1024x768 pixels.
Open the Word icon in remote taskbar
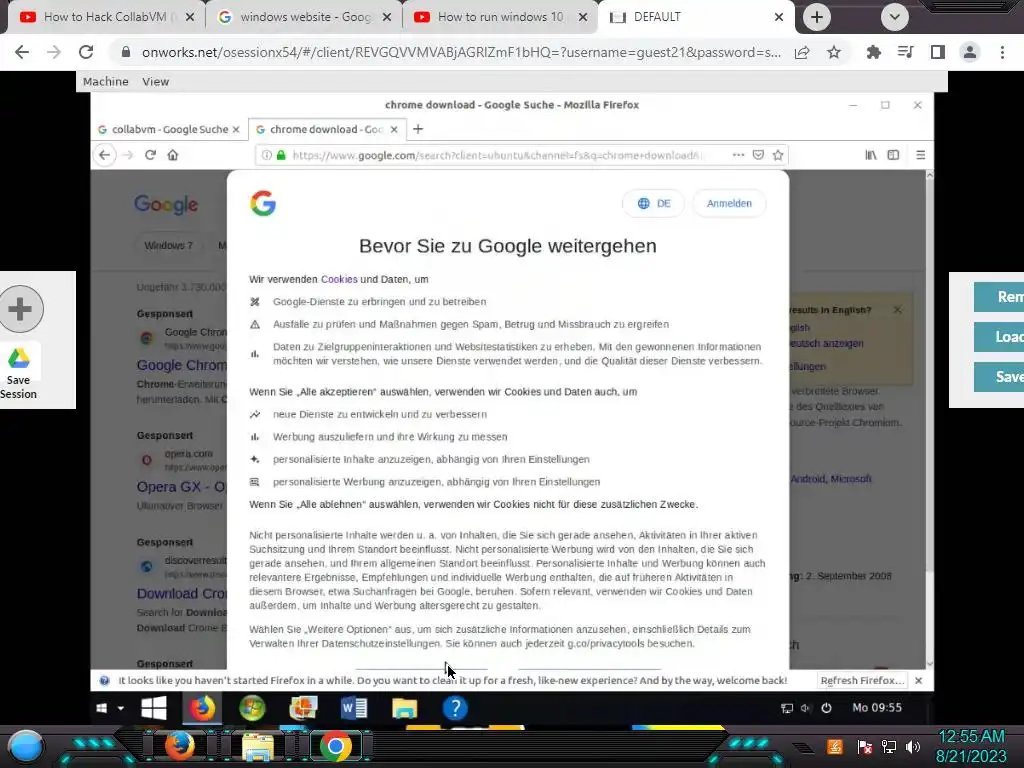(x=353, y=708)
